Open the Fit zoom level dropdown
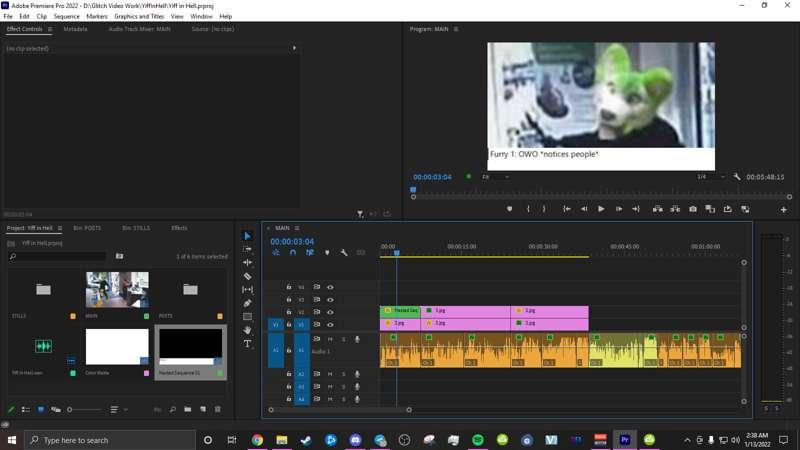 495,177
